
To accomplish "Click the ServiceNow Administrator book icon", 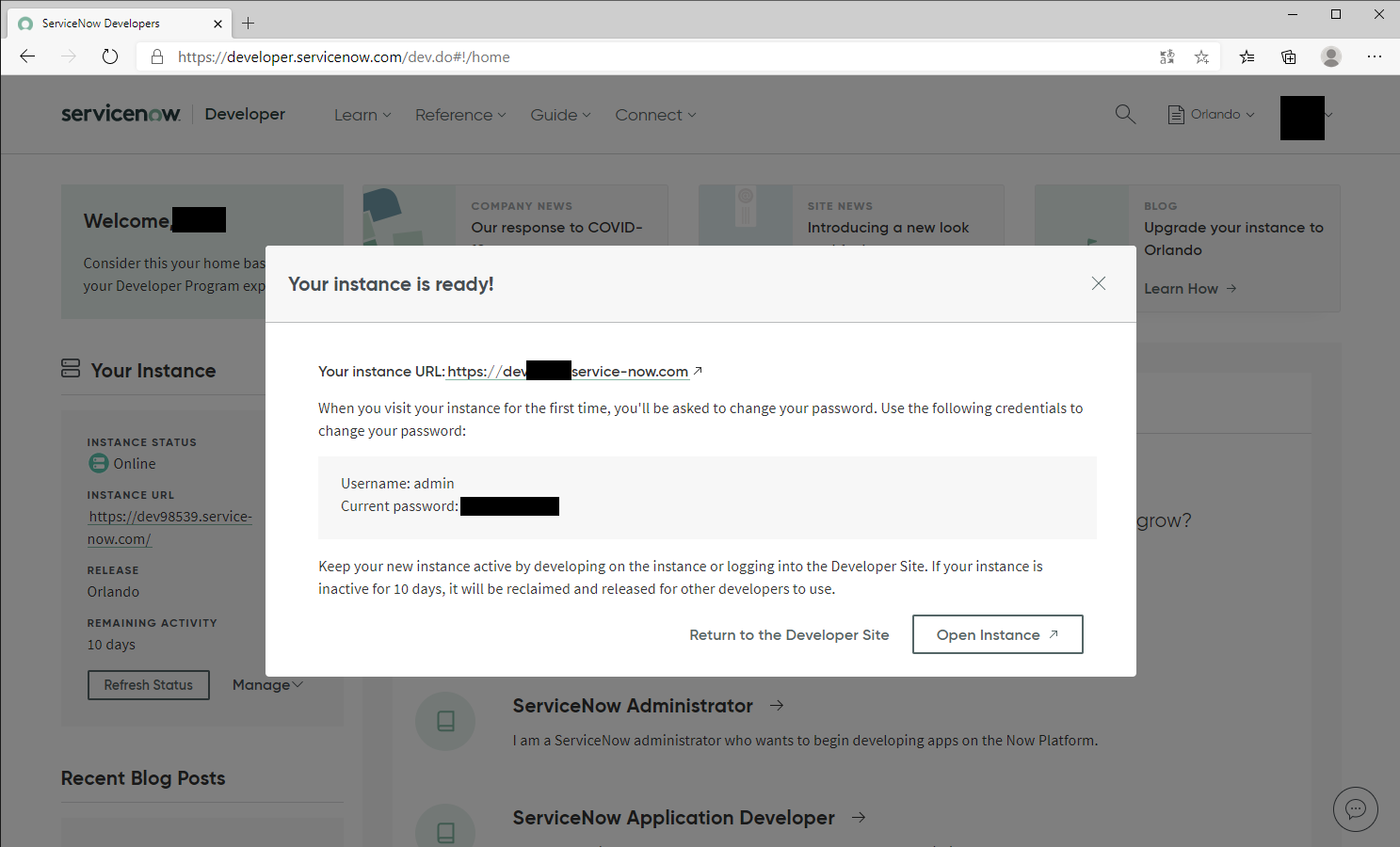I will point(445,721).
